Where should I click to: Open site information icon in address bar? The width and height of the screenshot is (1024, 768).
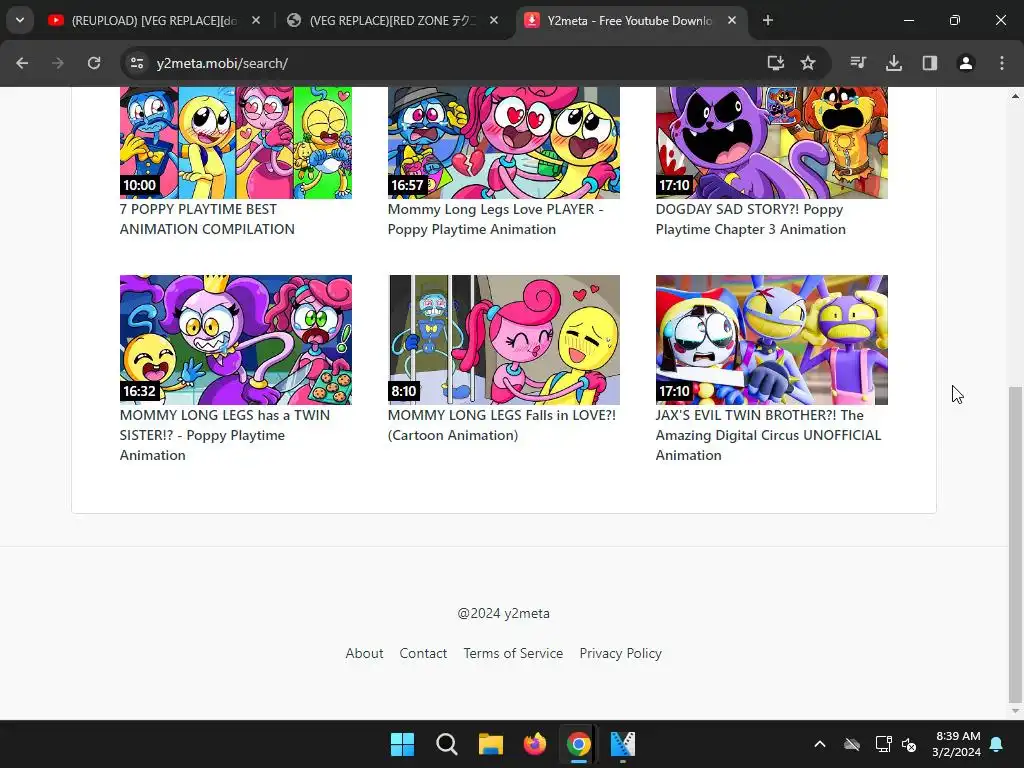point(137,63)
